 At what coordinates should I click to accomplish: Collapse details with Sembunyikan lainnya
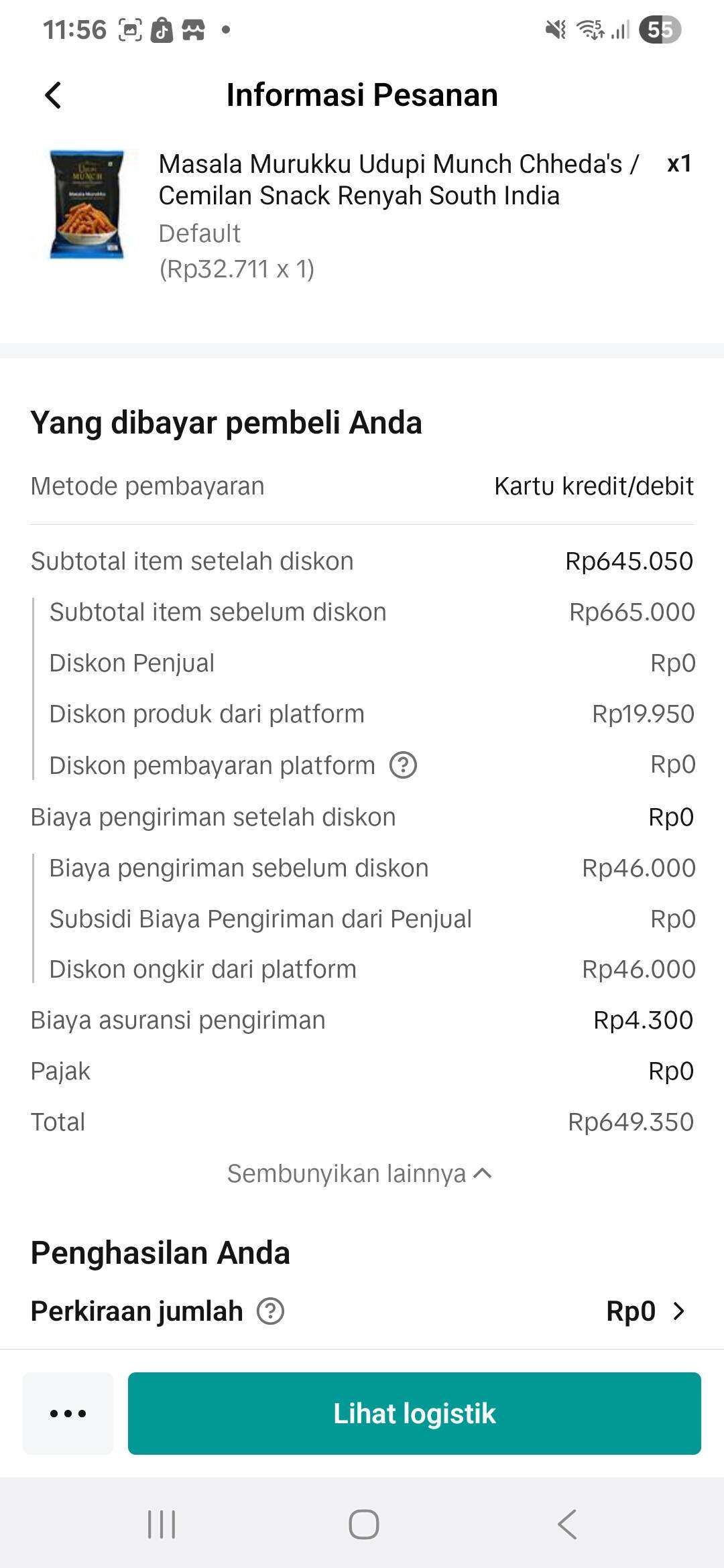[360, 1173]
